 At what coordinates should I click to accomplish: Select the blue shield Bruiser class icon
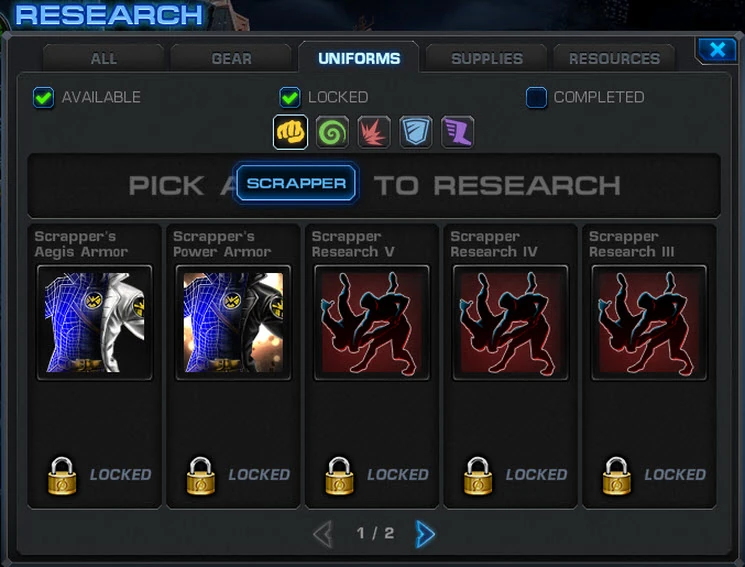click(416, 132)
